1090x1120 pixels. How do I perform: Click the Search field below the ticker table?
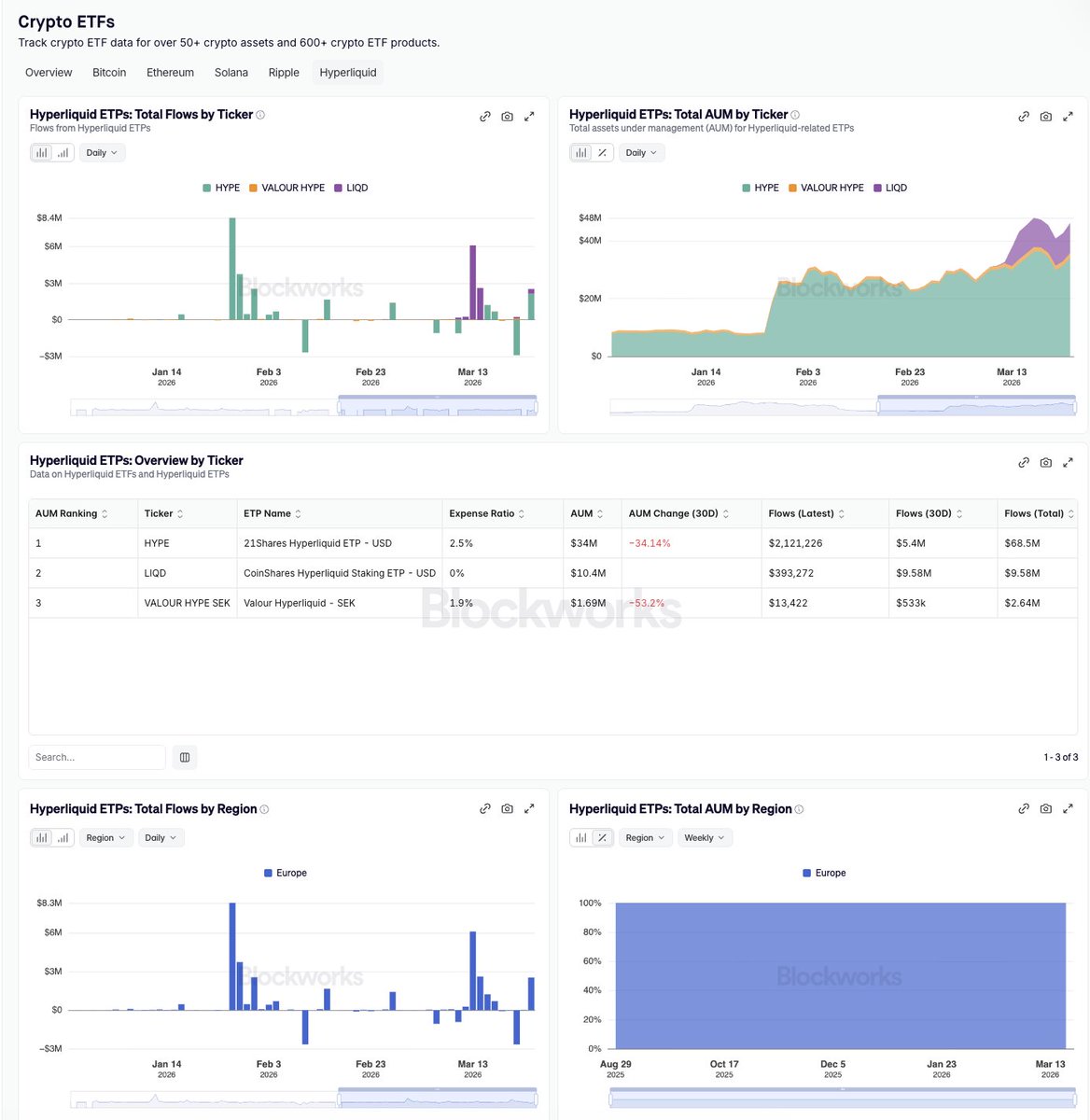[96, 757]
